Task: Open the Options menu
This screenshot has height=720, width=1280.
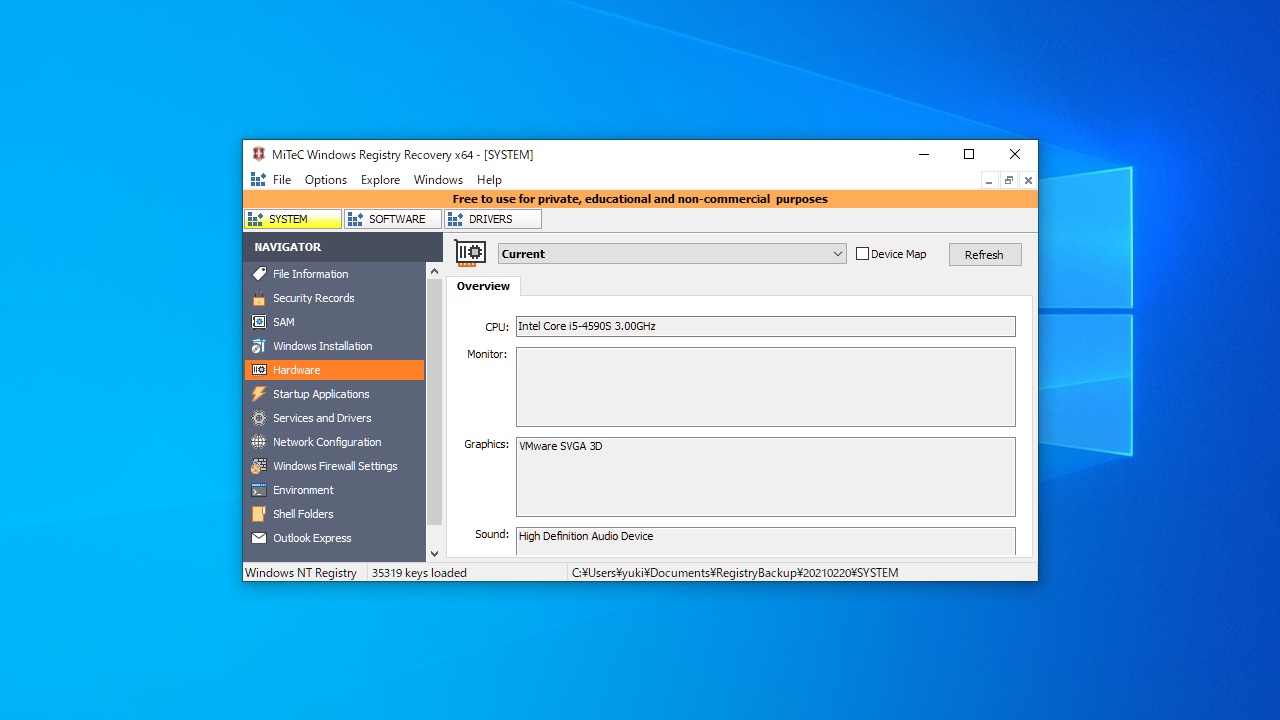Action: 326,180
